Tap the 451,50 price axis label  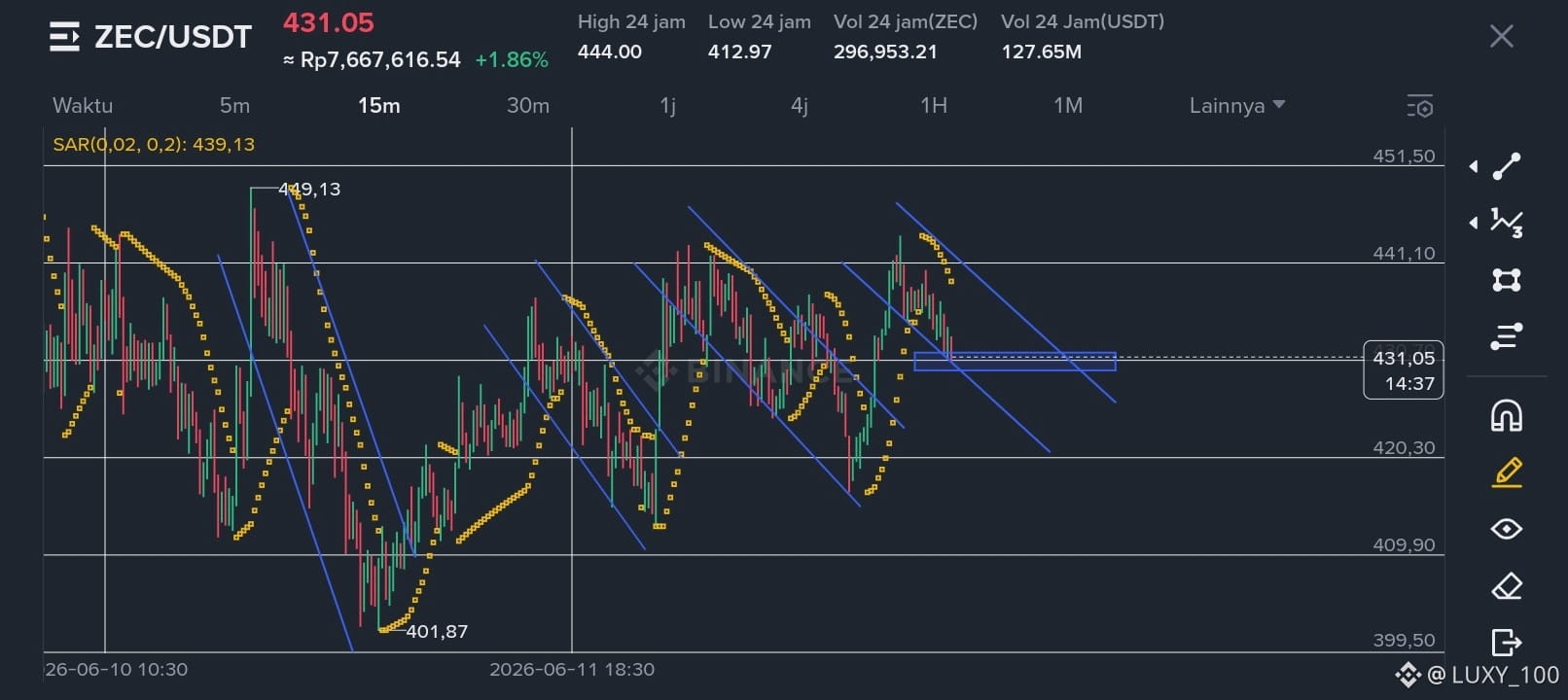pos(1404,156)
